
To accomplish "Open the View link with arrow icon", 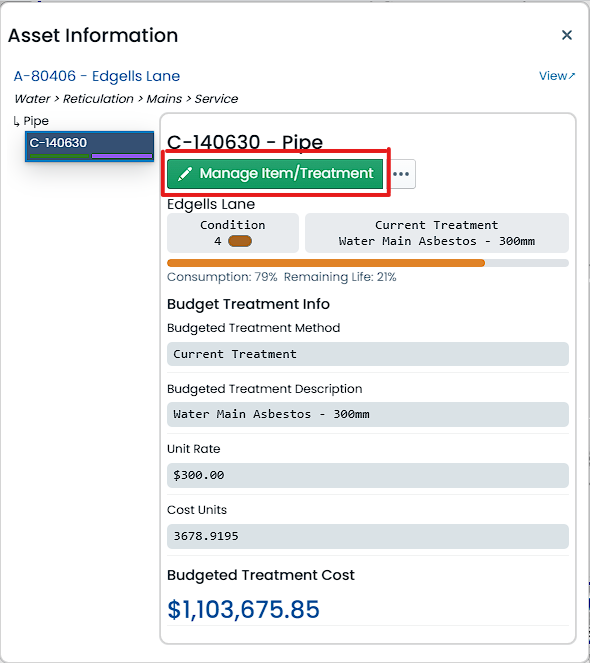I will 557,76.
